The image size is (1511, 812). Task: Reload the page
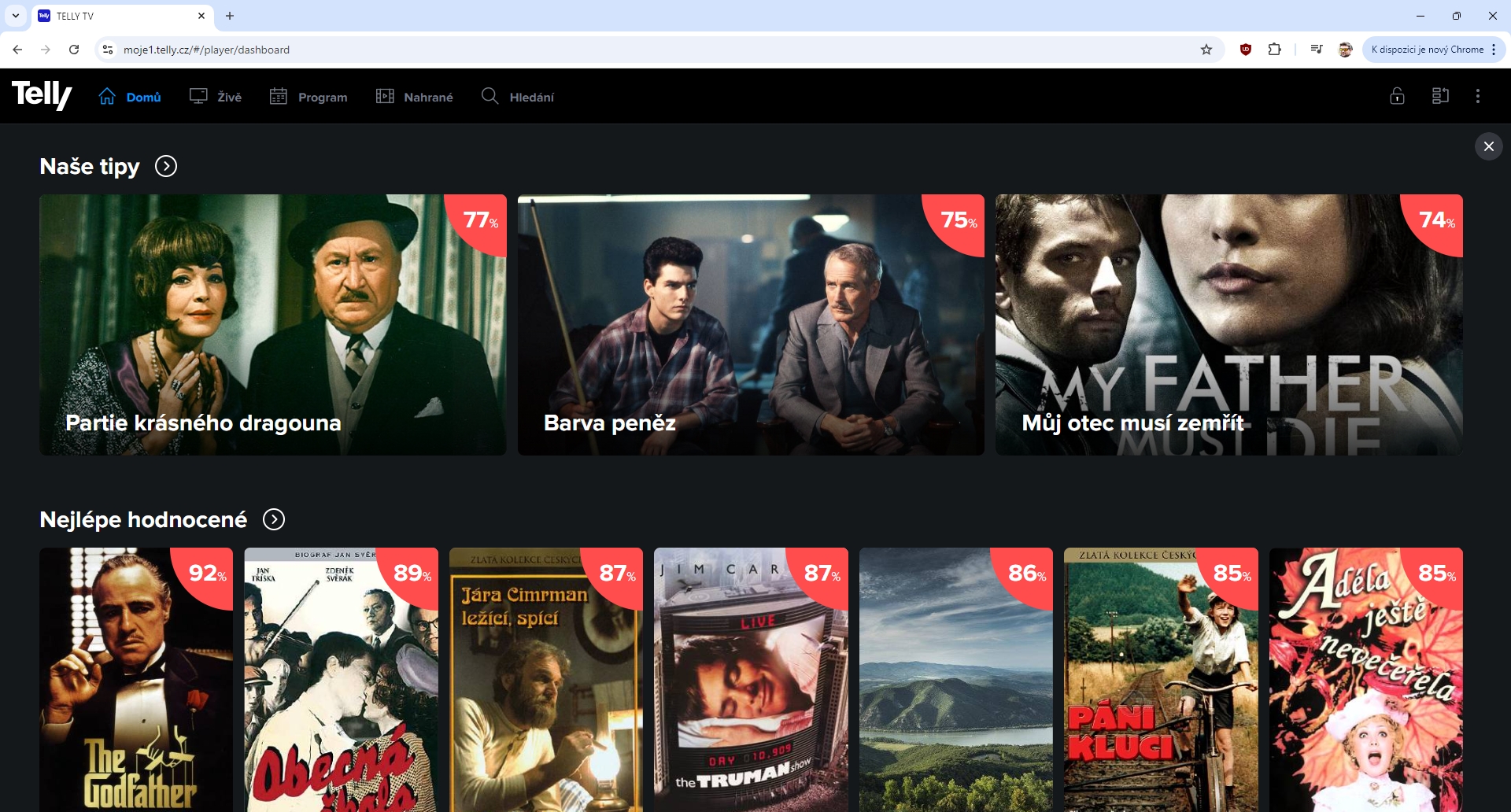coord(74,50)
